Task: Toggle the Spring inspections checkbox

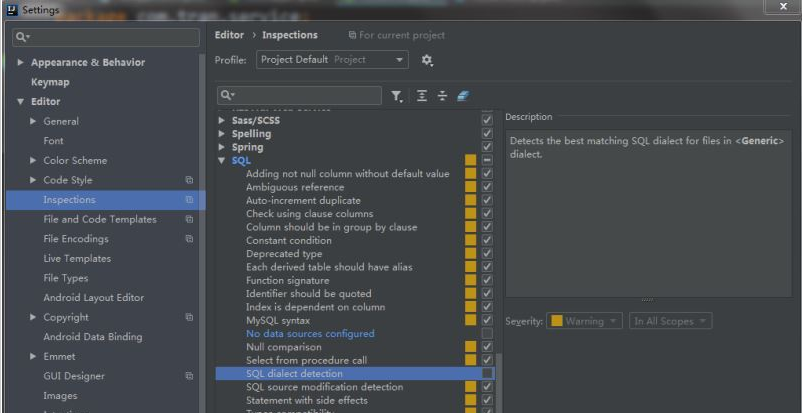Action: point(487,146)
